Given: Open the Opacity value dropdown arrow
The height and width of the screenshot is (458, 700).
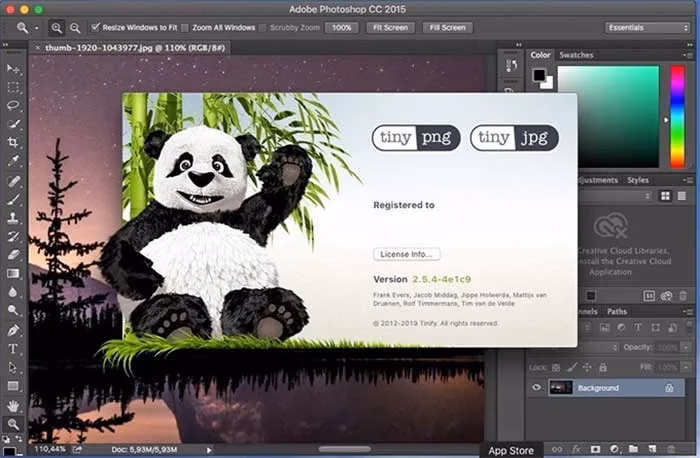Looking at the screenshot, I should [x=686, y=347].
